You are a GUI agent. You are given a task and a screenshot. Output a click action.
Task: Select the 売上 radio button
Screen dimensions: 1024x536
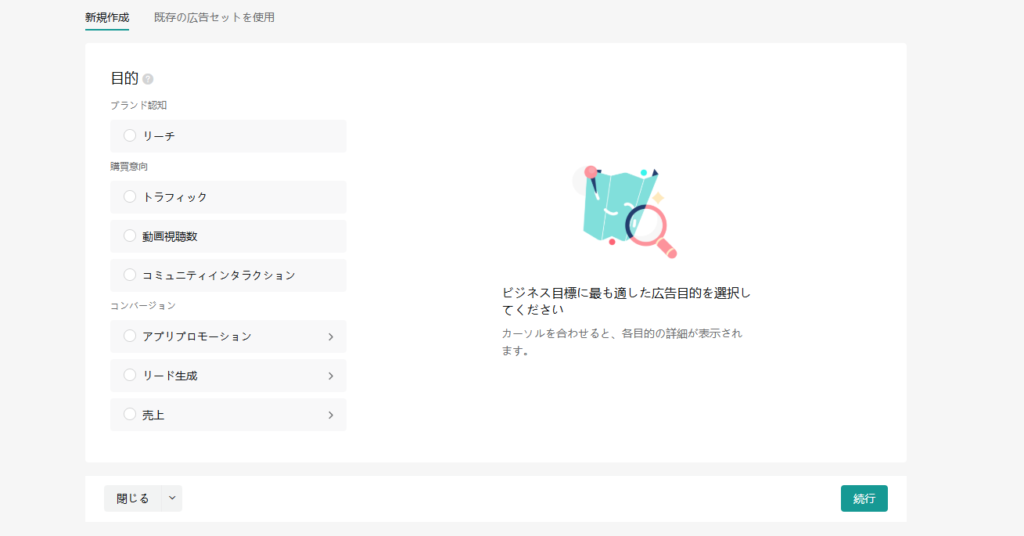coord(130,414)
